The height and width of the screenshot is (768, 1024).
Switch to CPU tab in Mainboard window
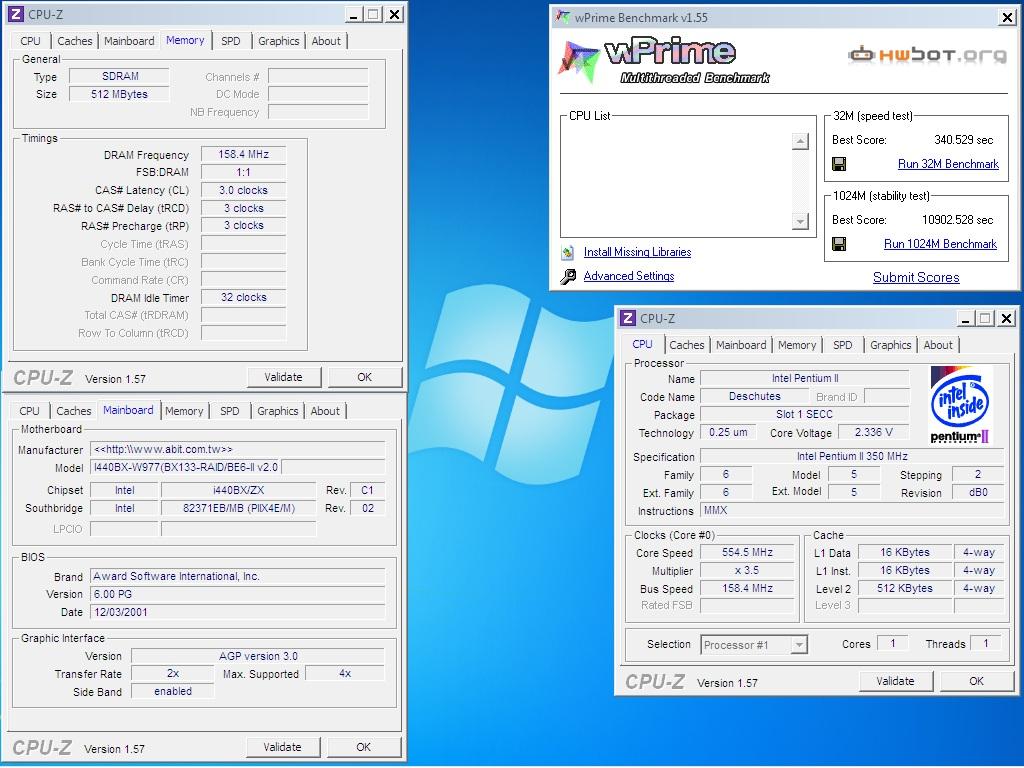[x=29, y=411]
